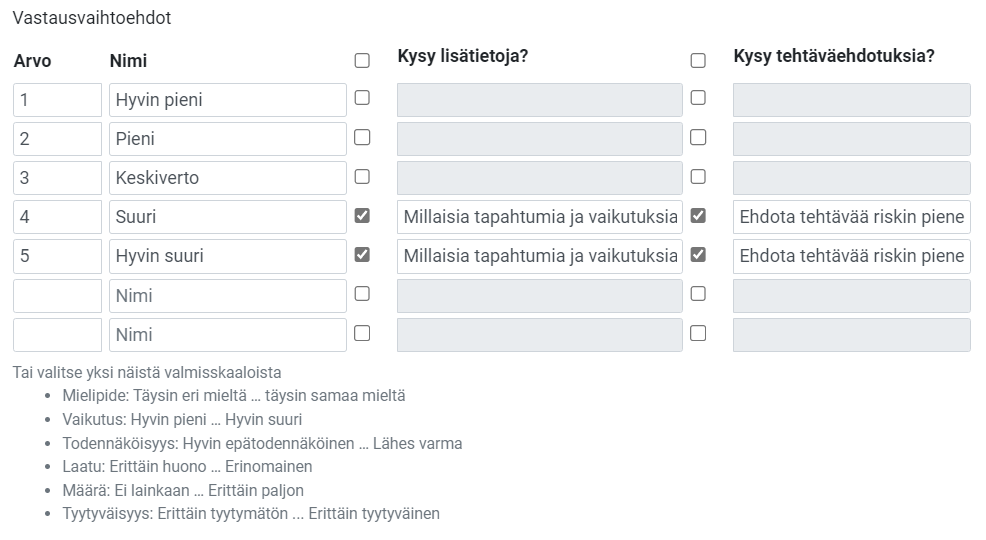Click the name field containing 'Hyvin pieni'
Screen dimensions: 986x540
[x=227, y=100]
